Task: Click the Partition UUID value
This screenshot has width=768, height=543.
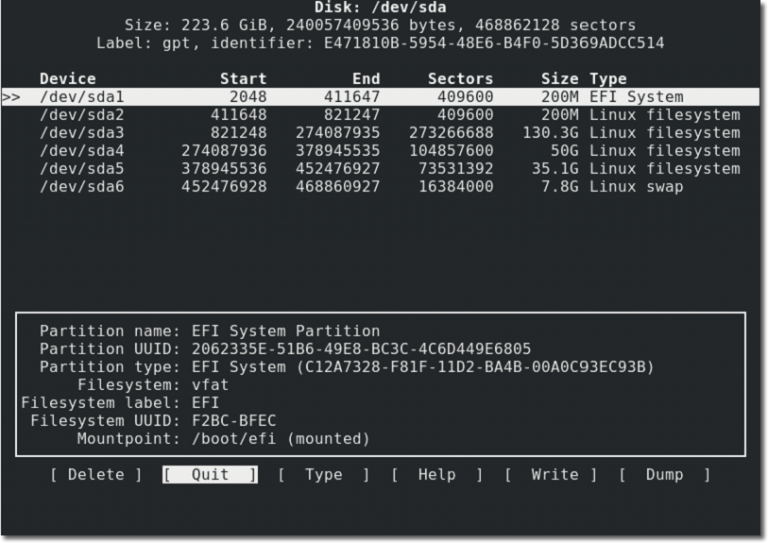Action: click(x=361, y=349)
